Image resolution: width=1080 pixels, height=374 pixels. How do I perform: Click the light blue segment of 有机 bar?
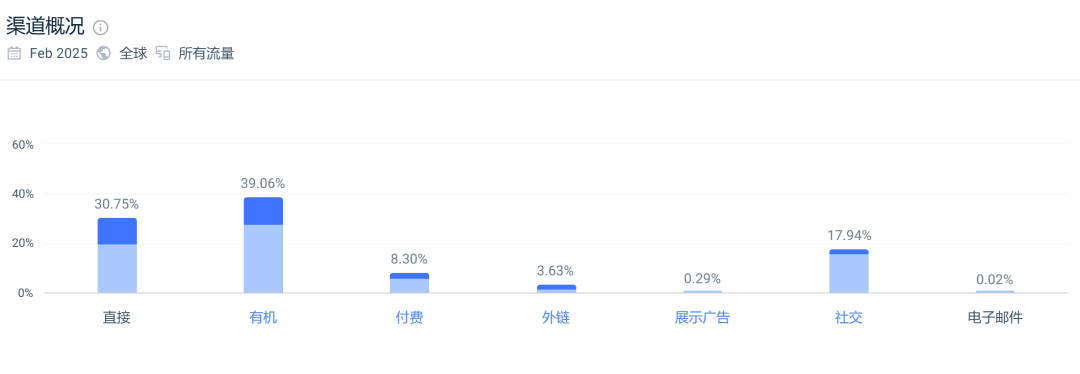(263, 259)
